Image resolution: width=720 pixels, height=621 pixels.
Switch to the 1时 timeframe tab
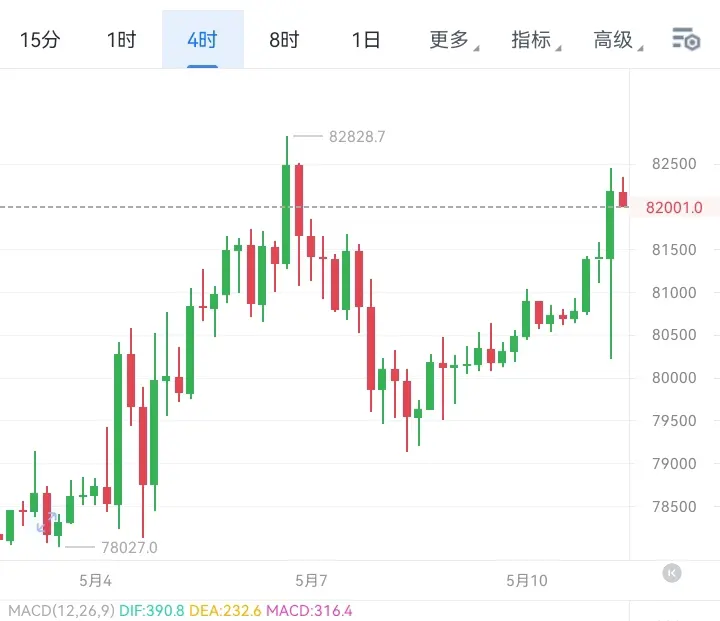122,40
